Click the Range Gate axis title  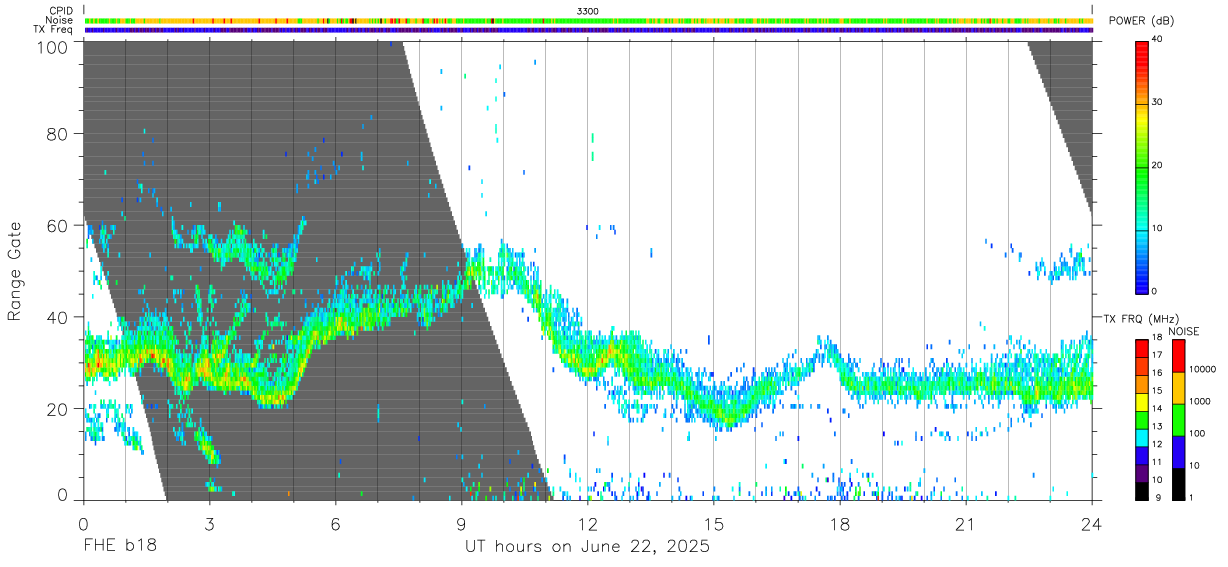[16, 271]
